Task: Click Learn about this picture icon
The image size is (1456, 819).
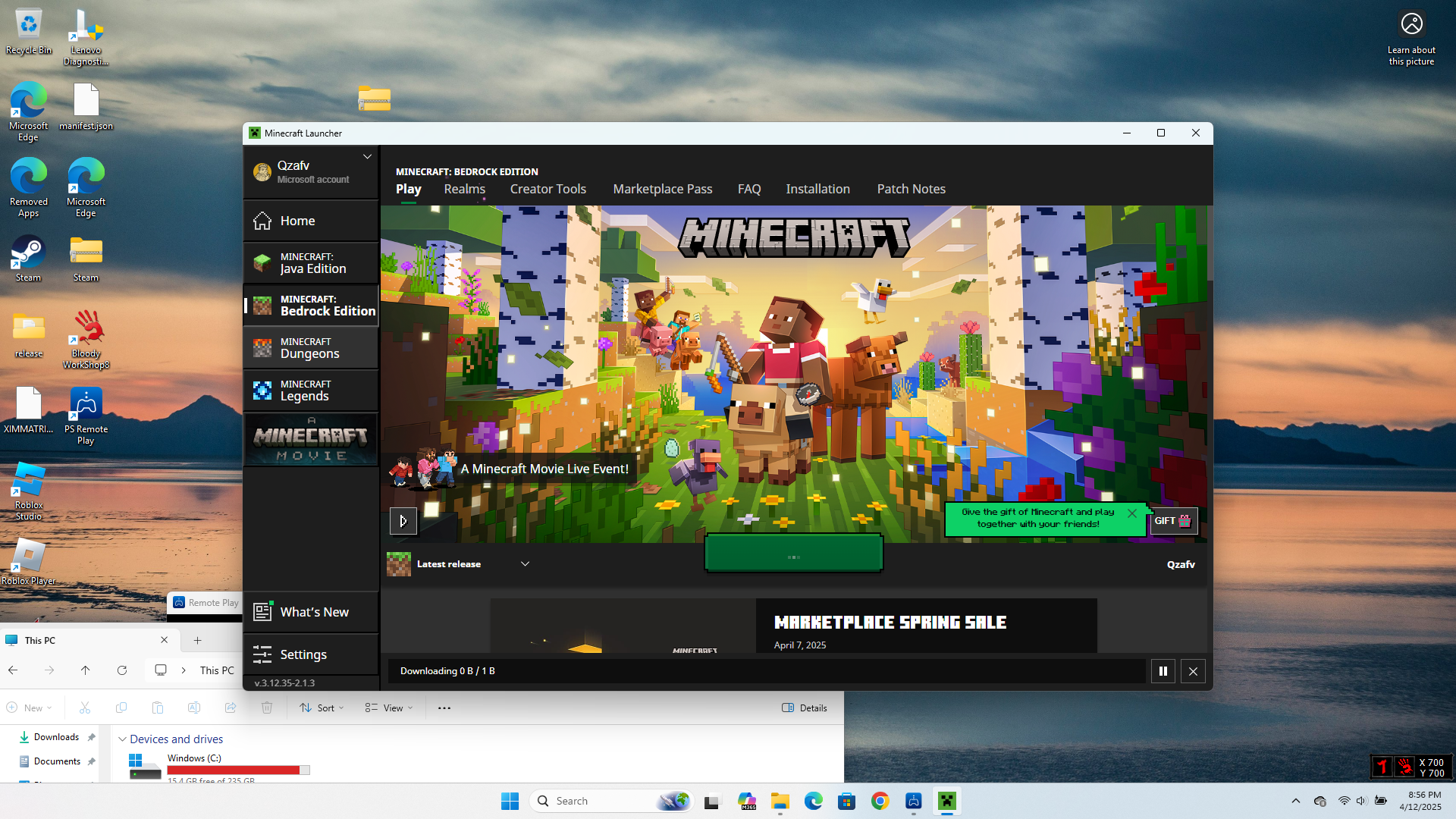Action: (1411, 37)
